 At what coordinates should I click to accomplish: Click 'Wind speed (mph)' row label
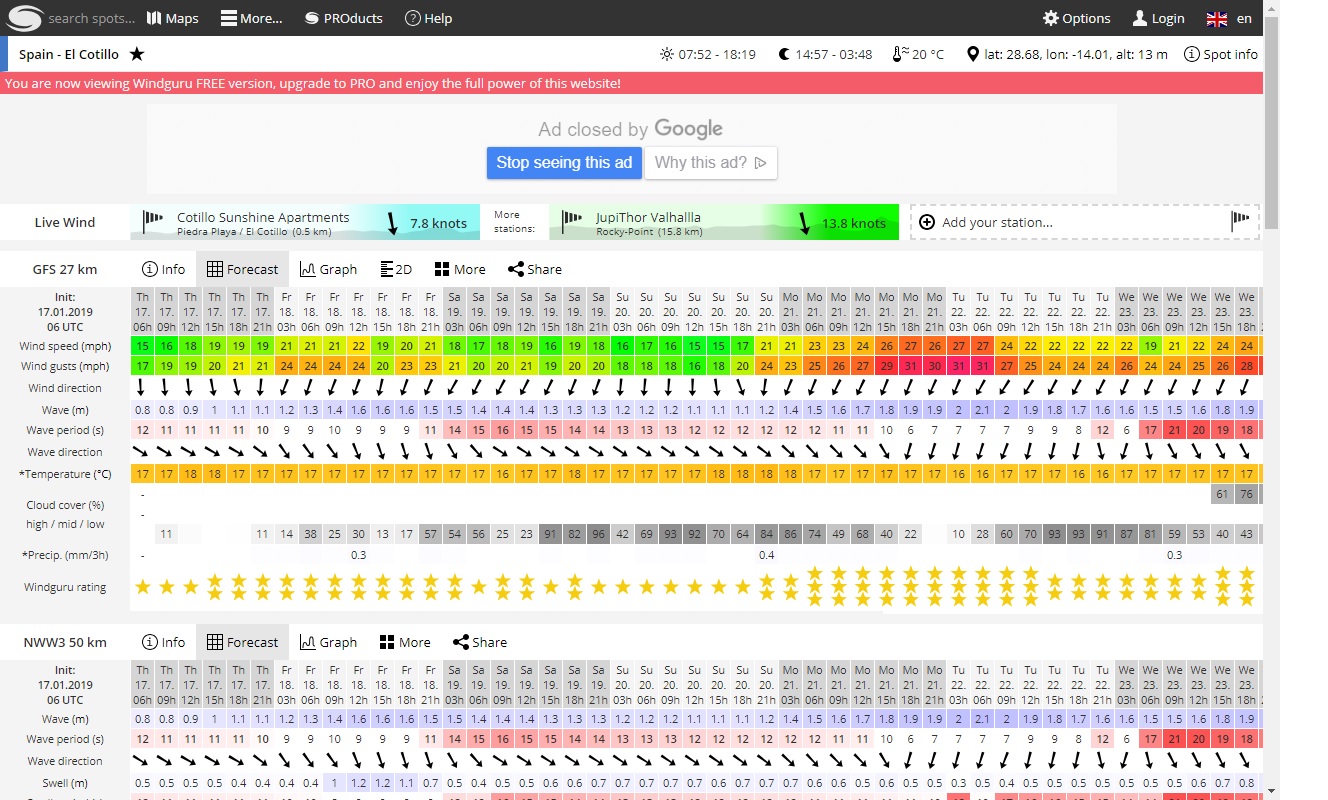pos(65,346)
